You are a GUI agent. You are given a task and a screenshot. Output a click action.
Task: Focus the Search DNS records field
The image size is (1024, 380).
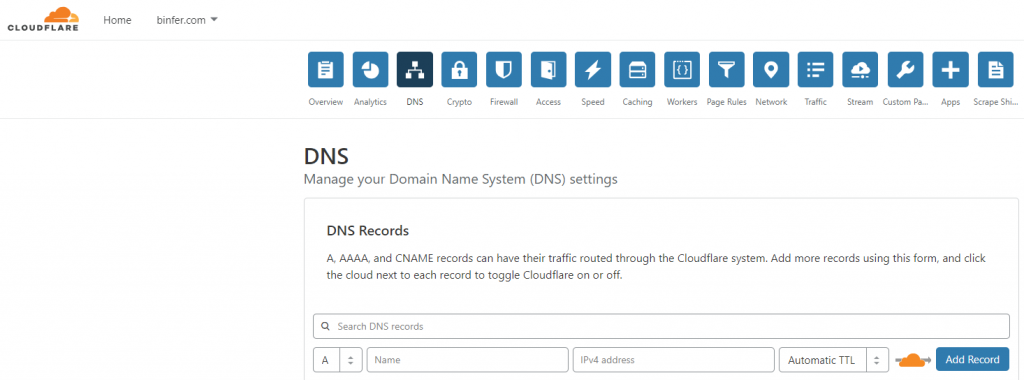pyautogui.click(x=661, y=326)
